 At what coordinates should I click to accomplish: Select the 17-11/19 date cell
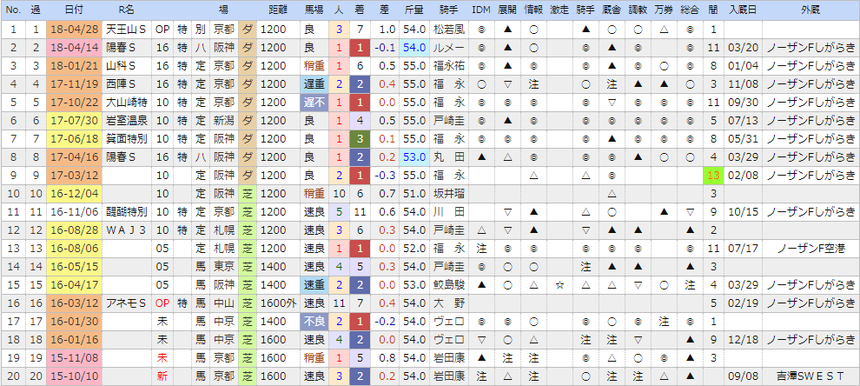click(x=75, y=84)
